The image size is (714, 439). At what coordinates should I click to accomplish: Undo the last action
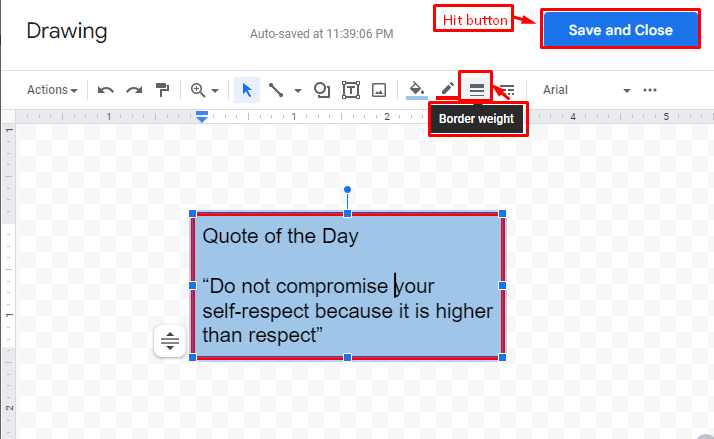[x=106, y=90]
